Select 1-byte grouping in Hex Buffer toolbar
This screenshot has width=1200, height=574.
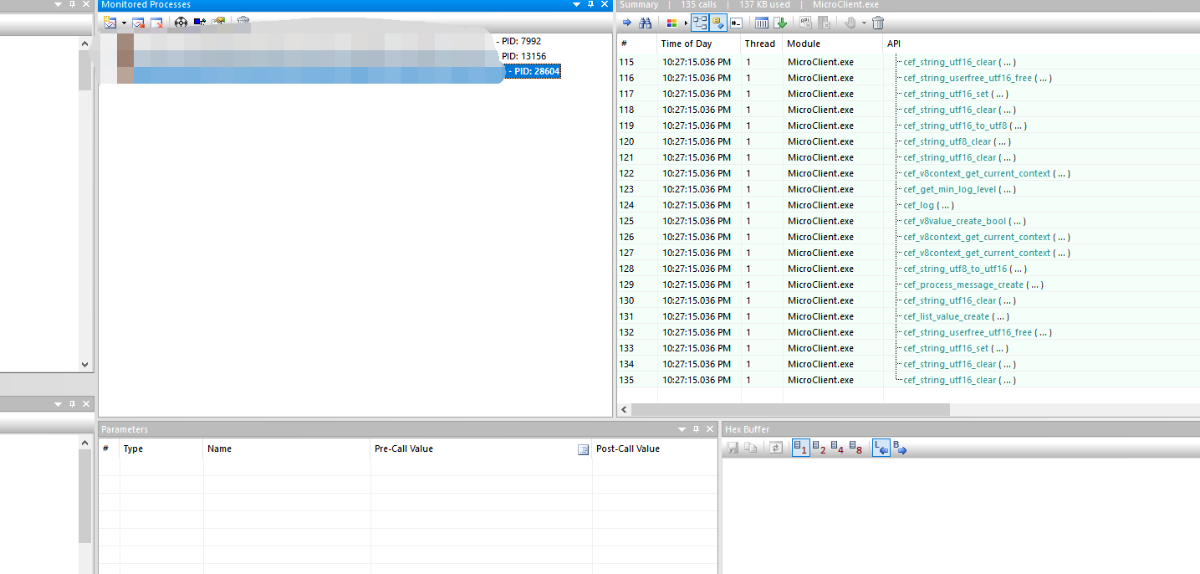pyautogui.click(x=801, y=448)
